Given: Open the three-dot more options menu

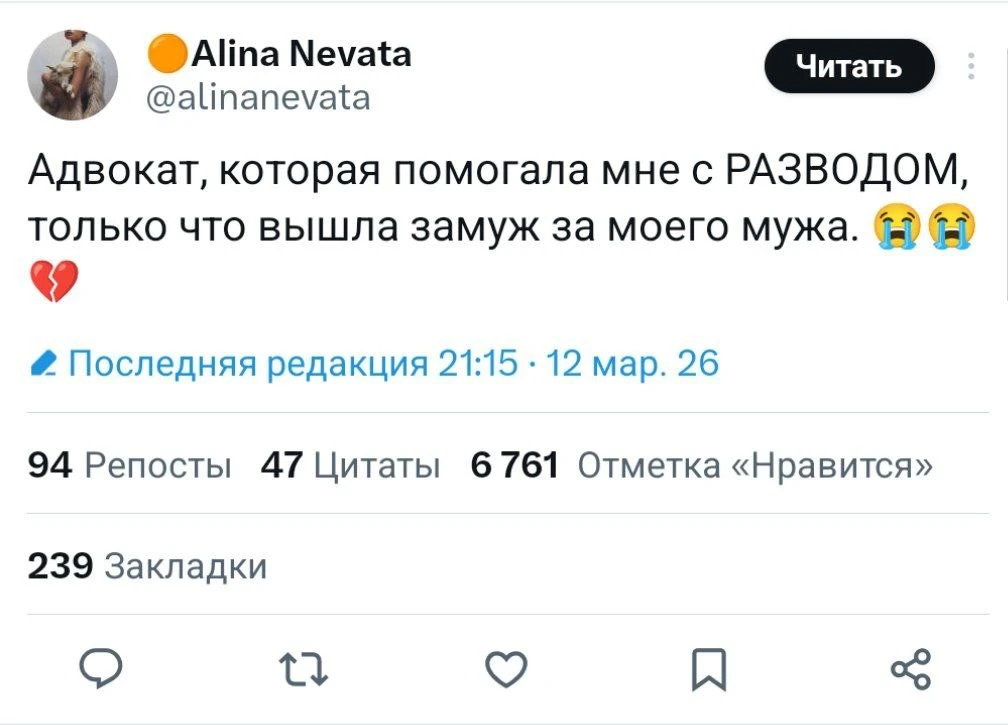Looking at the screenshot, I should tap(970, 66).
